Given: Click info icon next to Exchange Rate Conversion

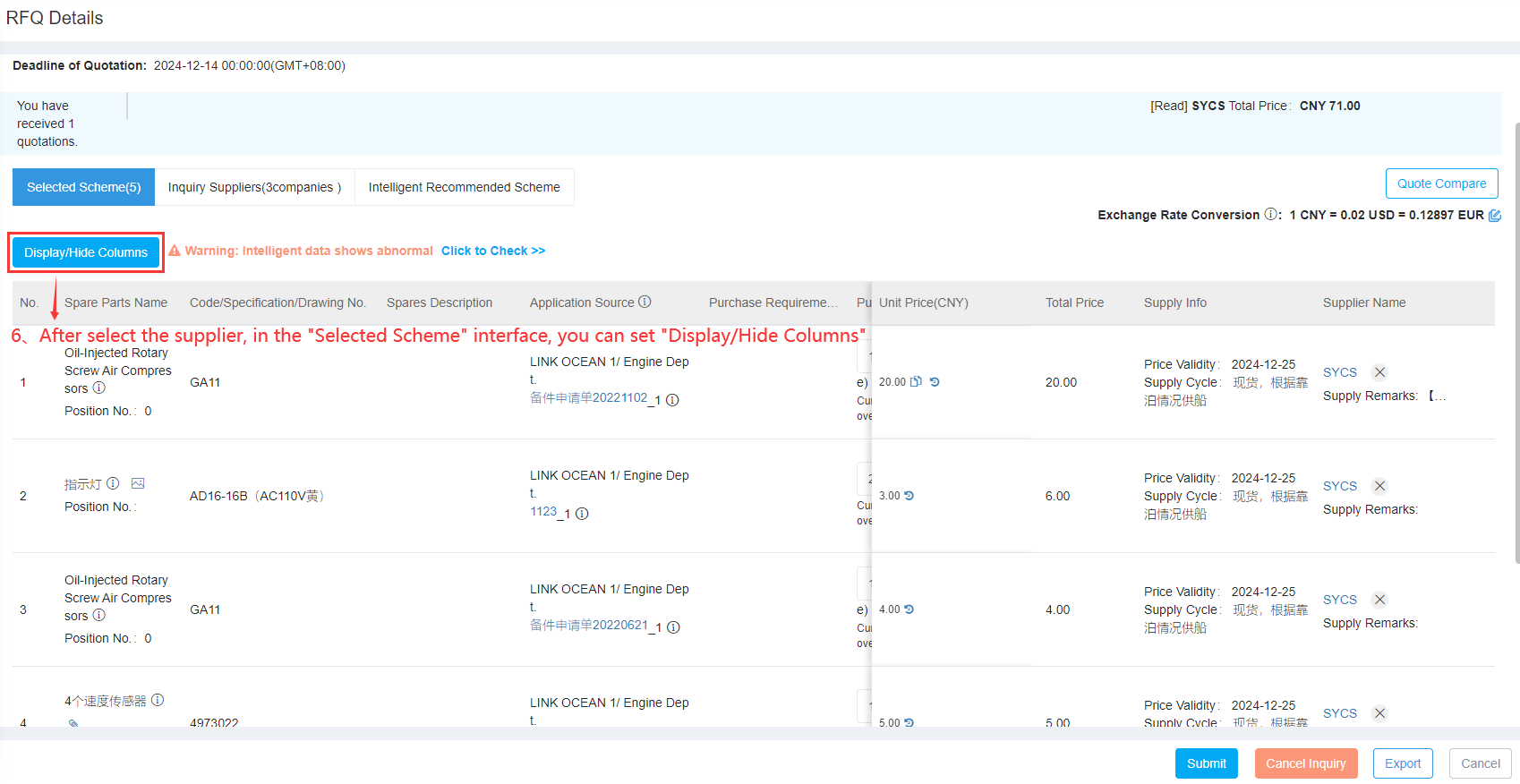Looking at the screenshot, I should click(1270, 215).
